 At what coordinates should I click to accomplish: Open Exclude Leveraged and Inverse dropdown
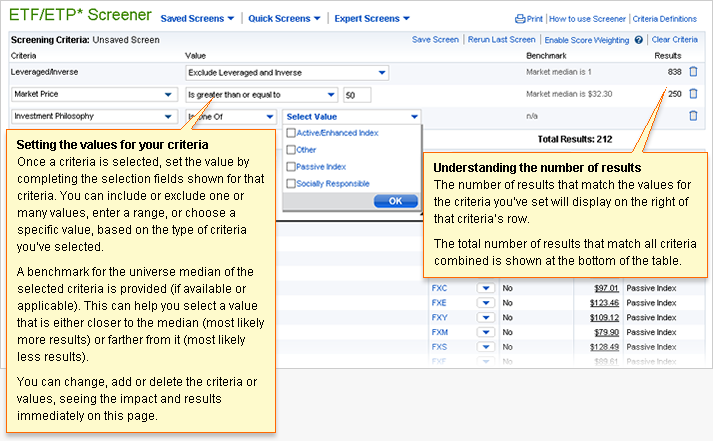(x=287, y=72)
